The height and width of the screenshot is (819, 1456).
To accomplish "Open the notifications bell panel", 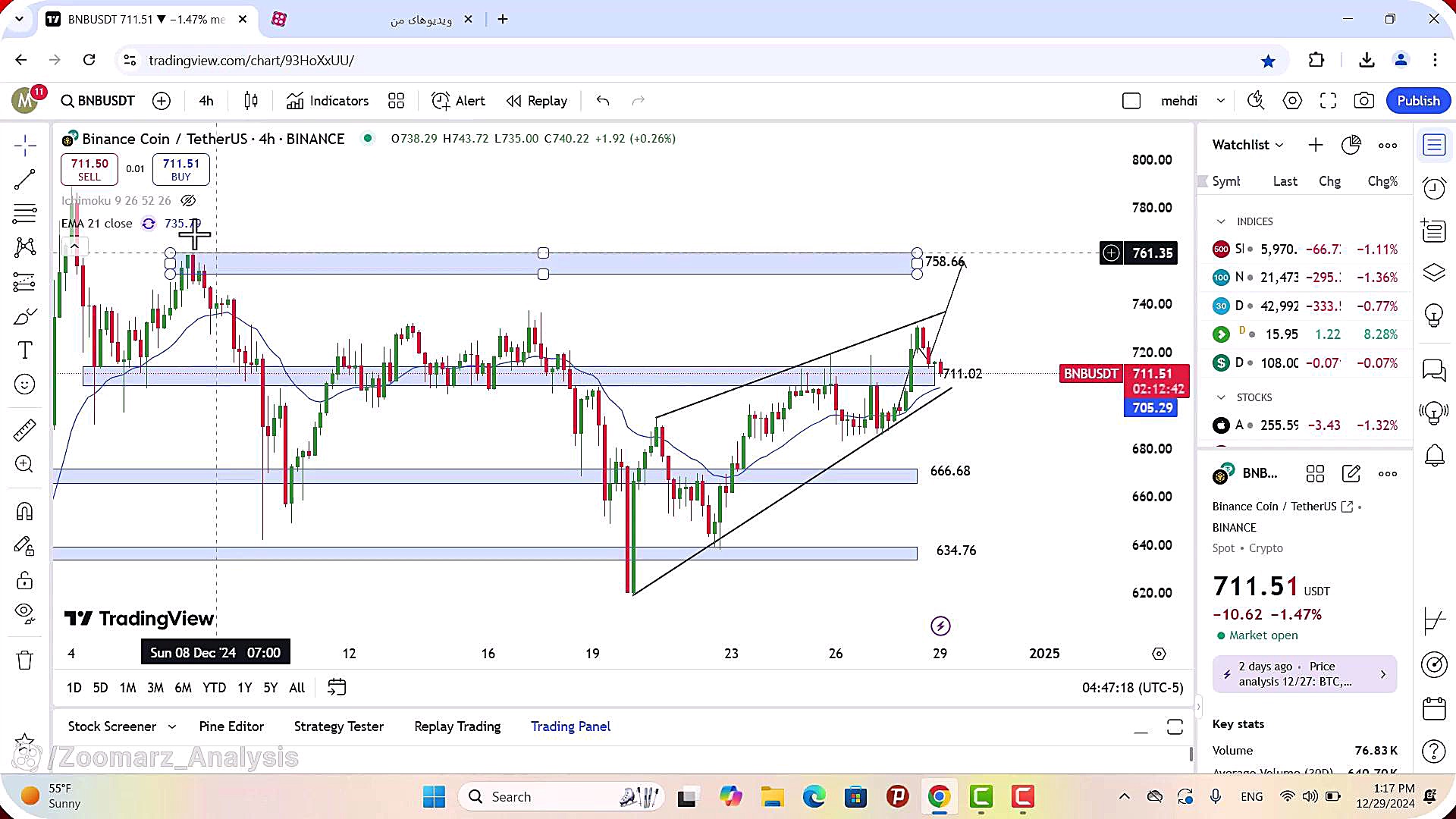I will coord(1434,456).
